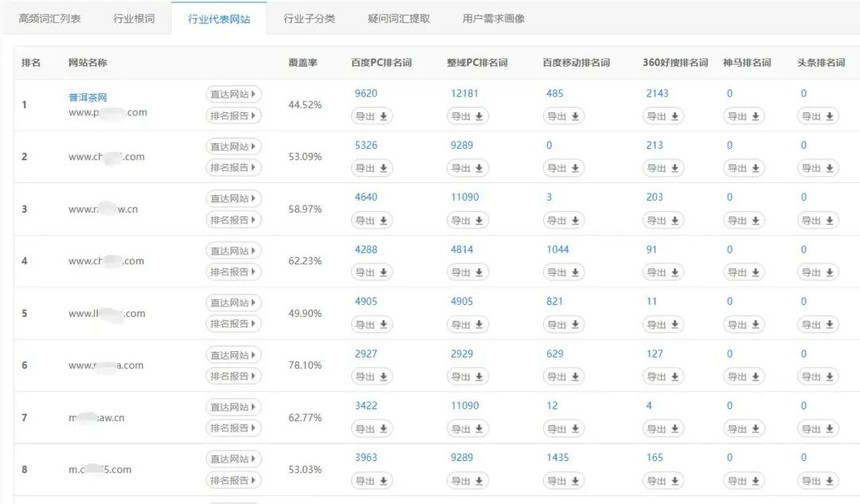Viewport: 860px width, 504px height.
Task: Export row 2 data below 5326
Action: [x=372, y=168]
